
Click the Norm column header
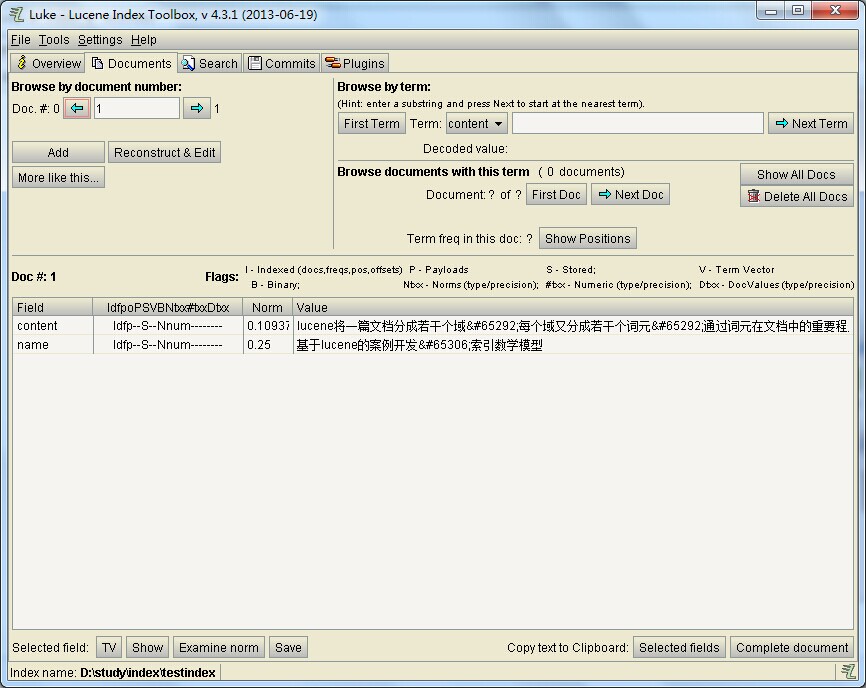point(267,308)
